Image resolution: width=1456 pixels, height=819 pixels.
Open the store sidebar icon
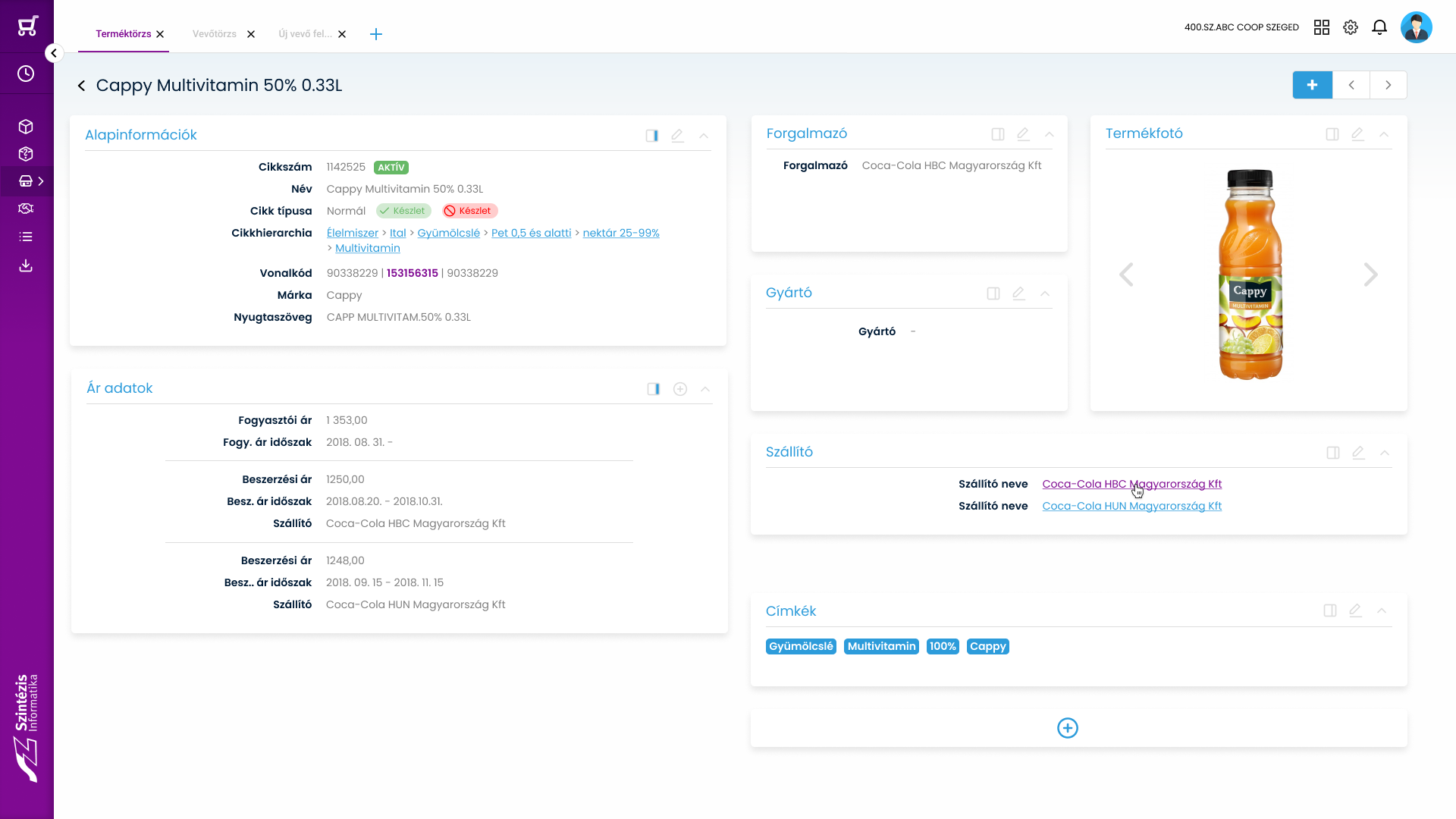coord(26,181)
